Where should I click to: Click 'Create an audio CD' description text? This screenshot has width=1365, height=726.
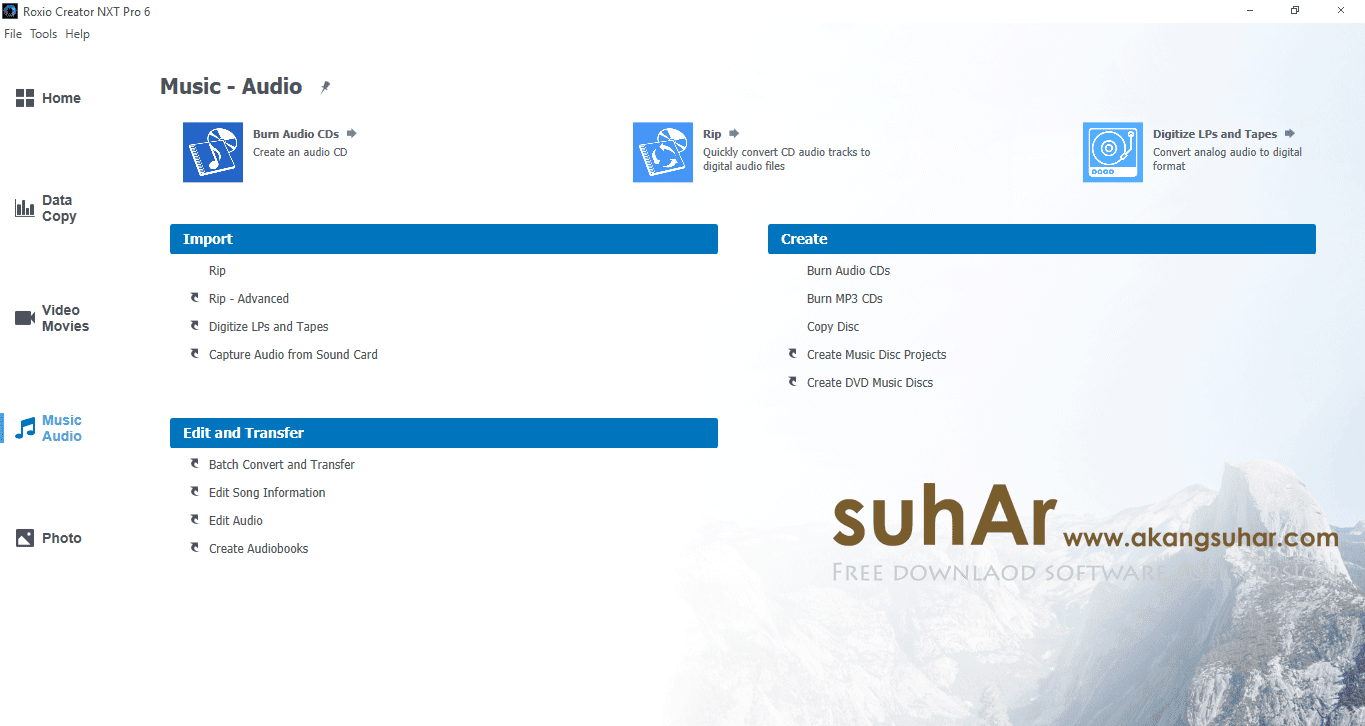(x=300, y=153)
